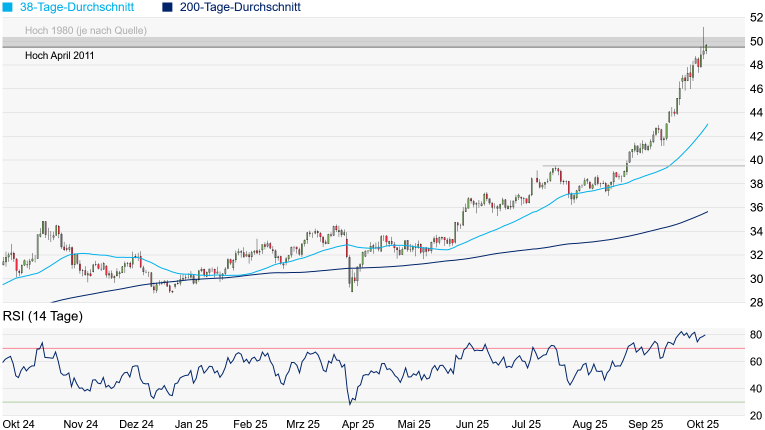Select the 'Hoch April 2011' annotation text
This screenshot has height=430, width=765.
click(60, 56)
